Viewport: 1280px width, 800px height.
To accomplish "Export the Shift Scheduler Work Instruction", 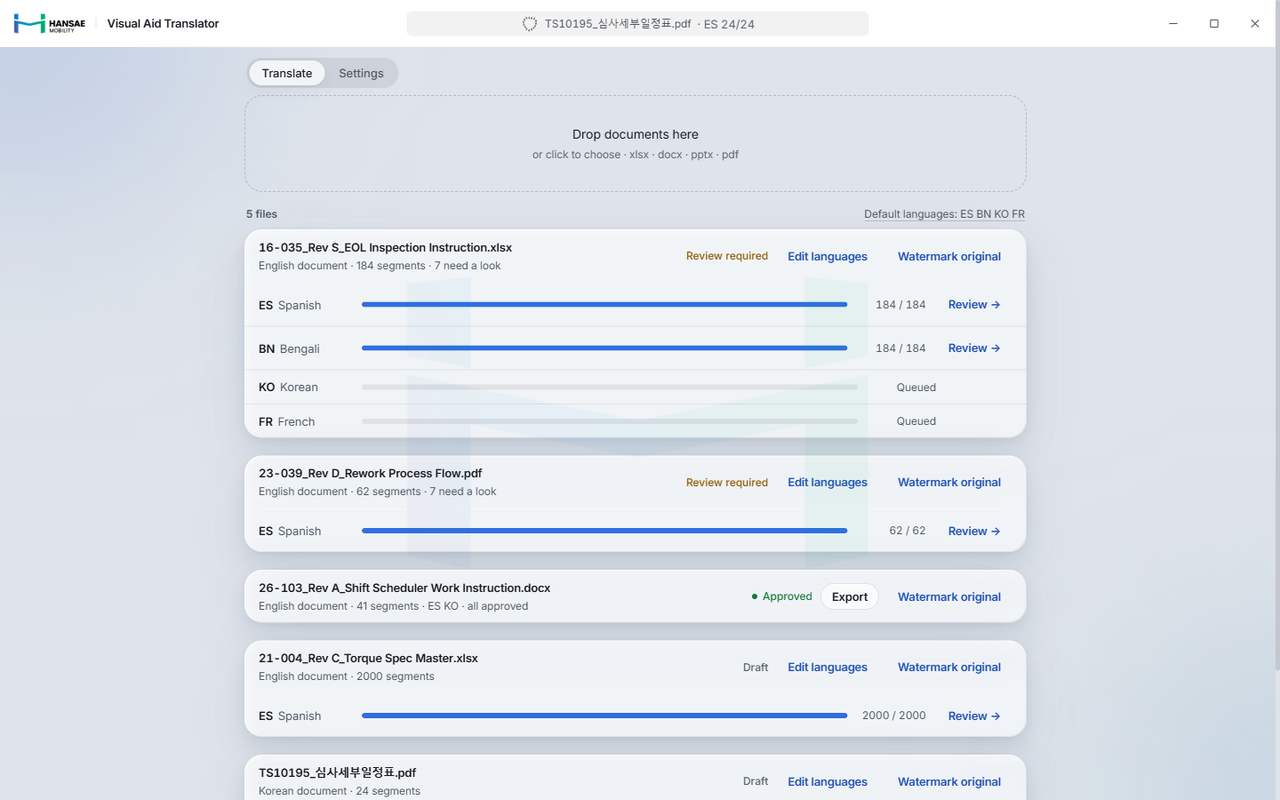I will coord(850,597).
